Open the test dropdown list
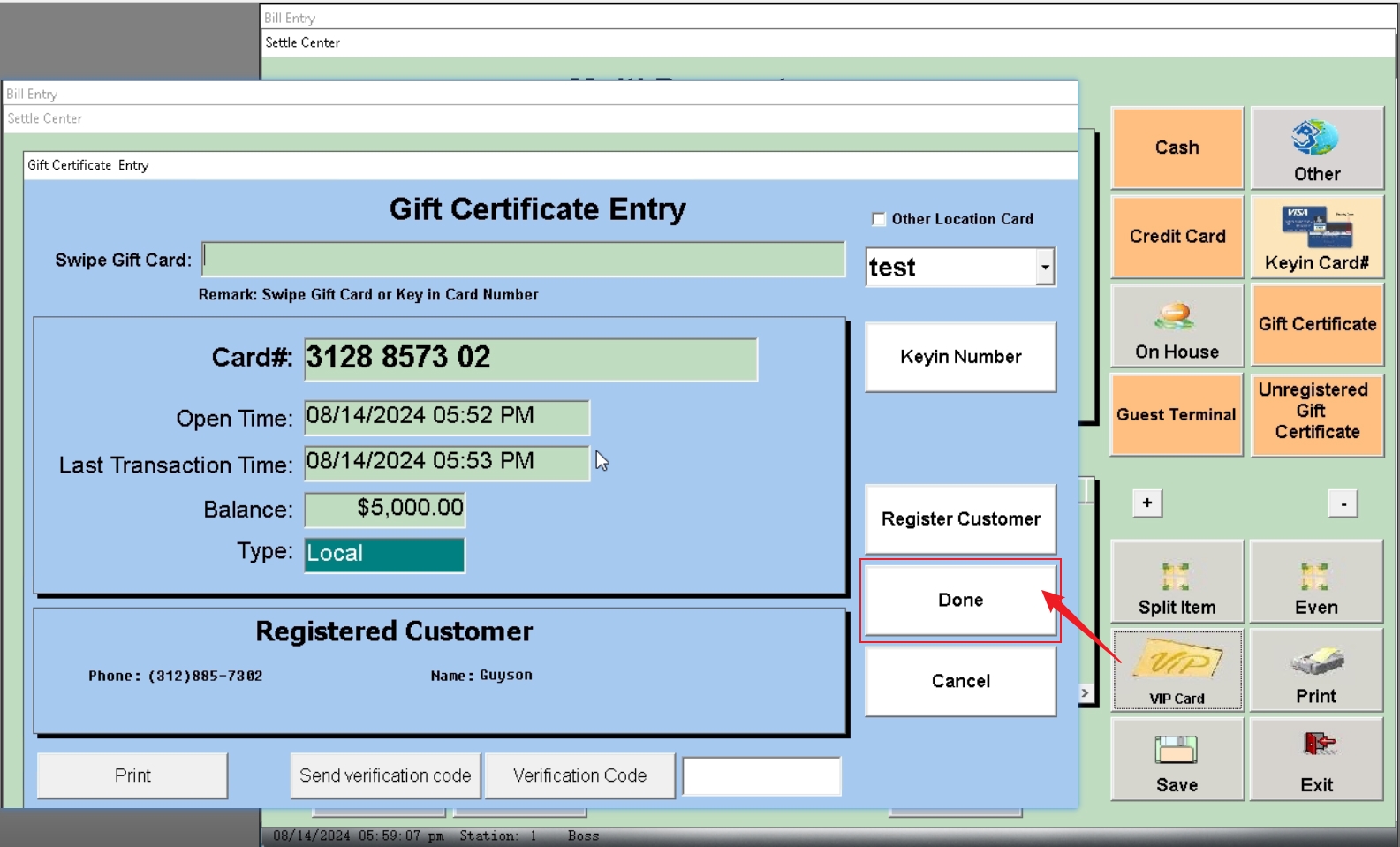Screen dimensions: 1400x847 [1045, 267]
